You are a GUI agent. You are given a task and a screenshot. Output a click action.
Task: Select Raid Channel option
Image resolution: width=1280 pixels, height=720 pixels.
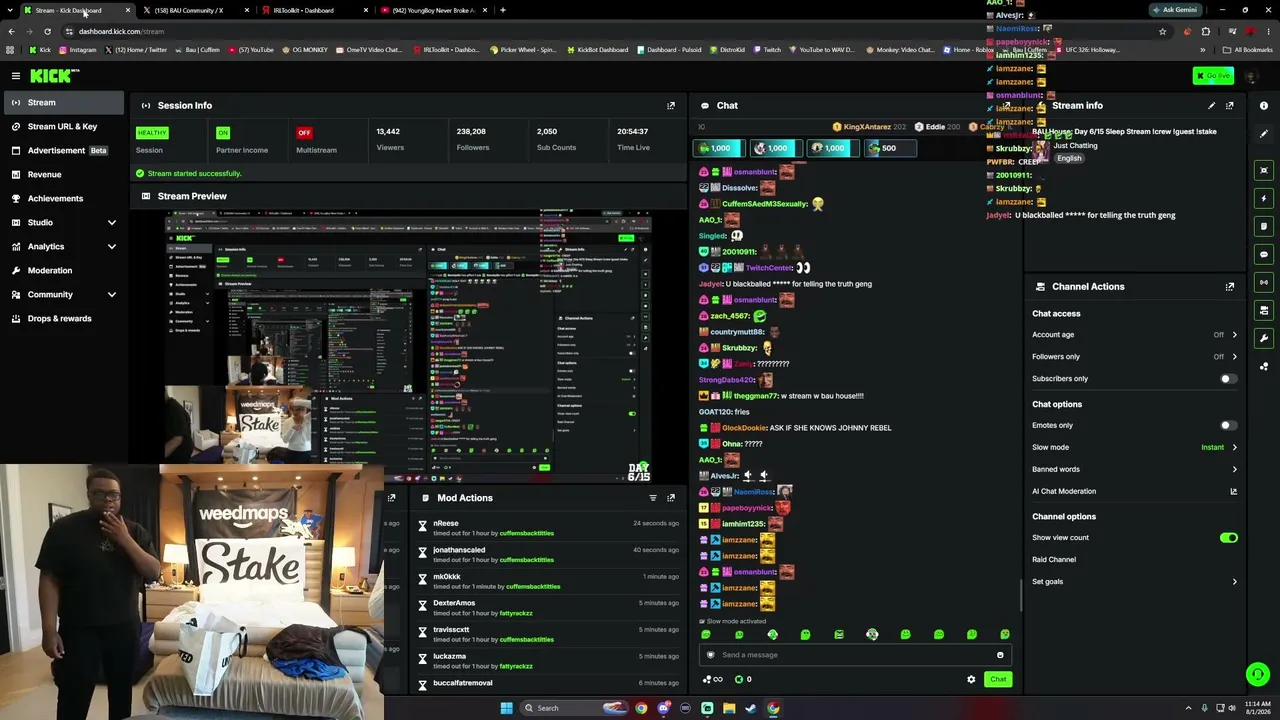[1054, 560]
